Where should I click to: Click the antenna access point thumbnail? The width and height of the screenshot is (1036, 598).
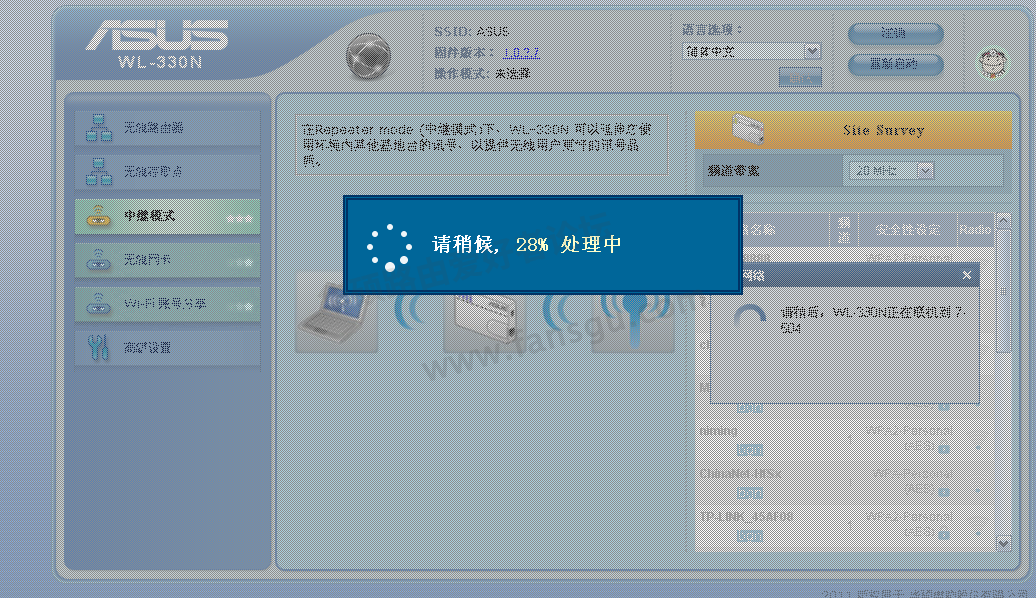click(633, 322)
